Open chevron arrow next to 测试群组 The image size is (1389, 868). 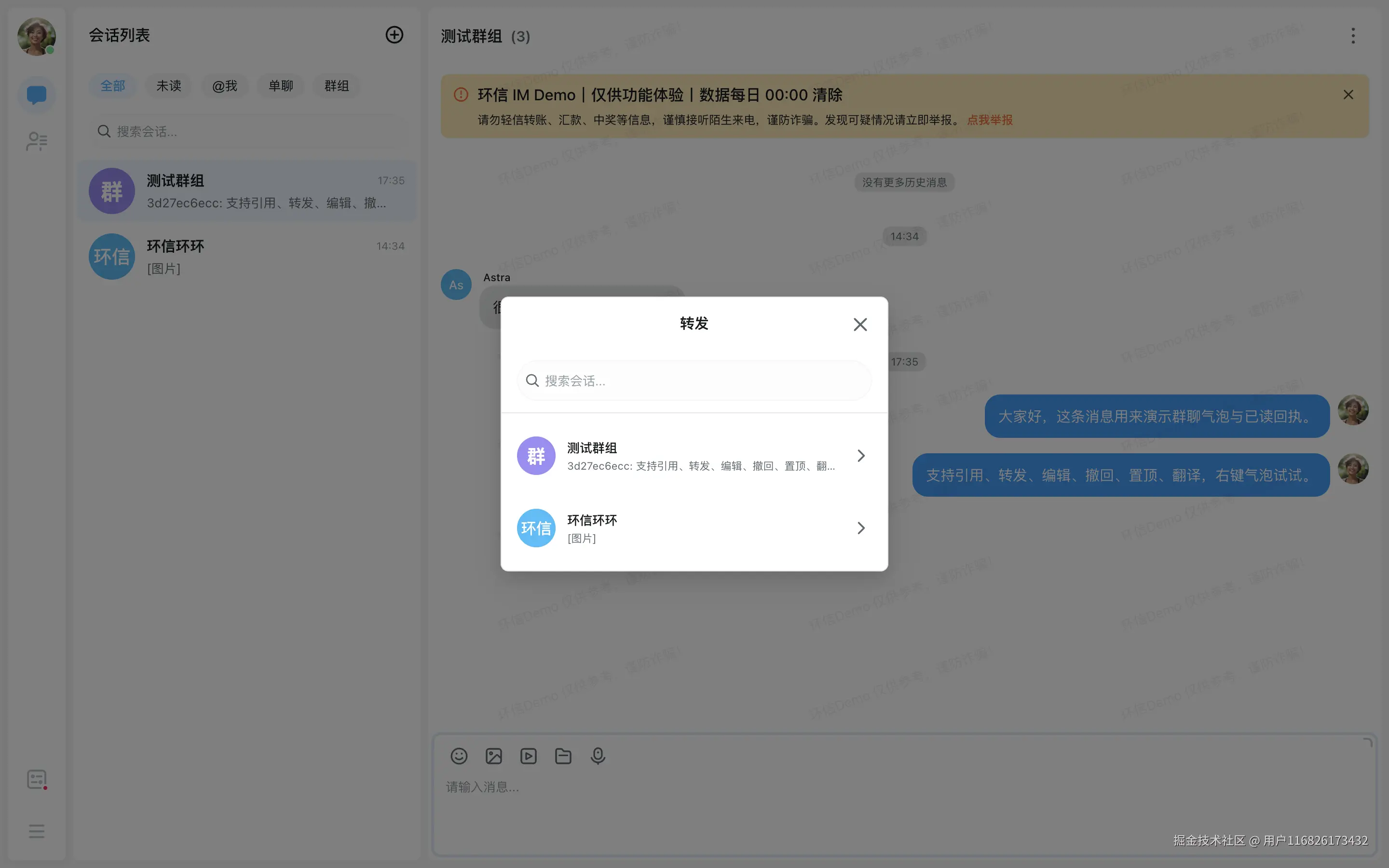coord(861,456)
